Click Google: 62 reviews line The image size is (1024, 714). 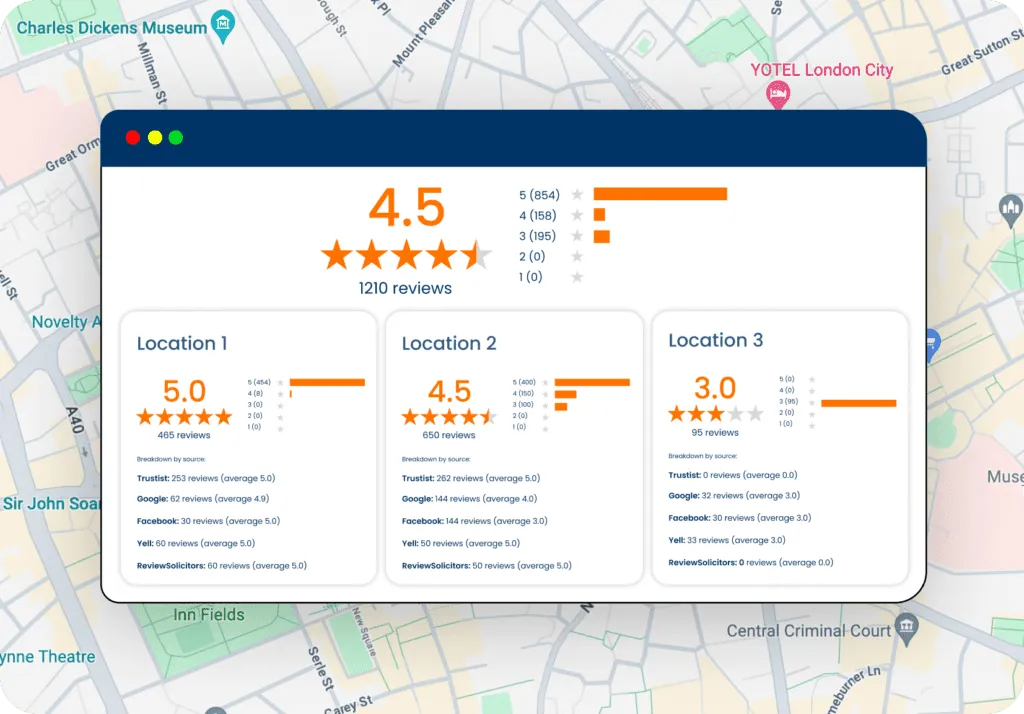[x=203, y=498]
